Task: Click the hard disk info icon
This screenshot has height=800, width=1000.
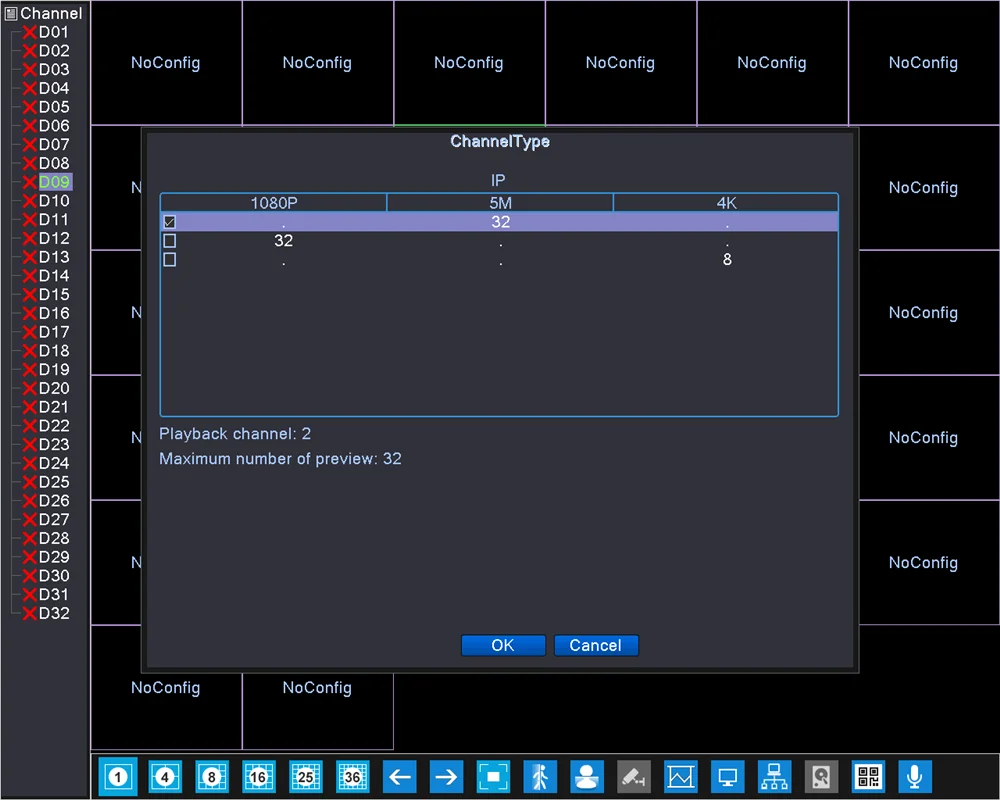Action: pyautogui.click(x=821, y=776)
